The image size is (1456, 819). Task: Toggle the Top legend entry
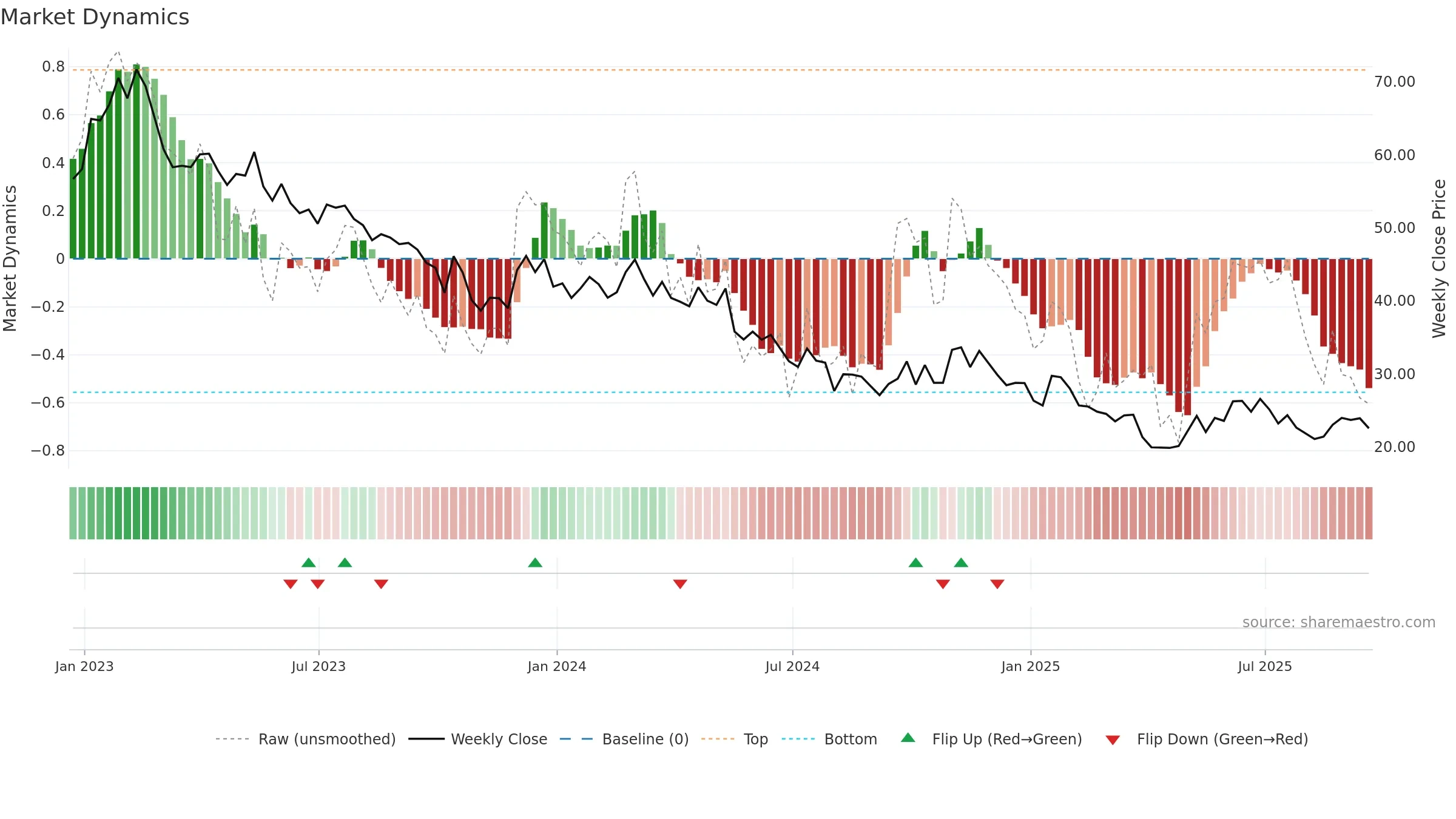coord(734,739)
